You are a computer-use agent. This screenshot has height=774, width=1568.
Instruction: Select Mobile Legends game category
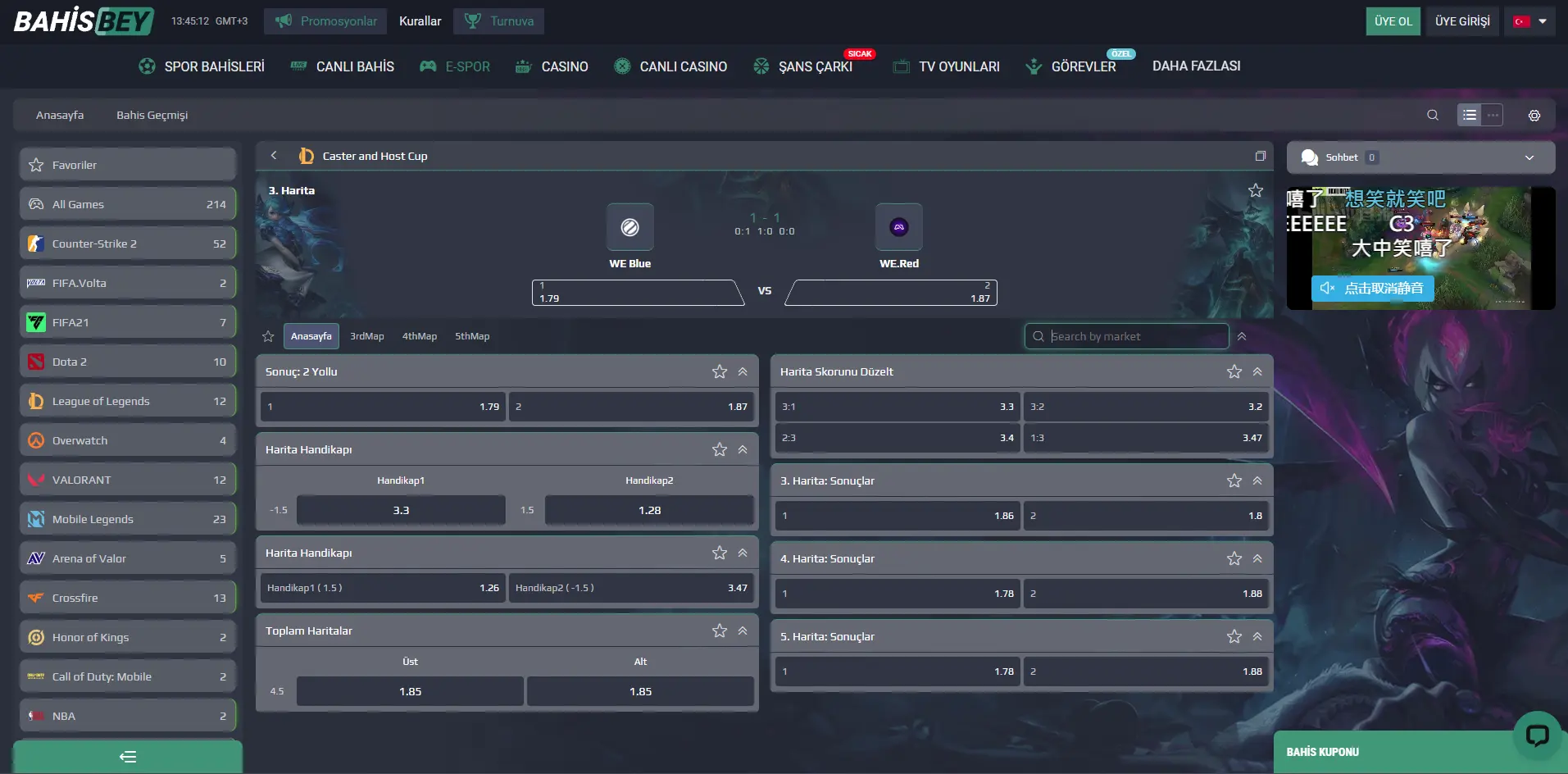[128, 519]
